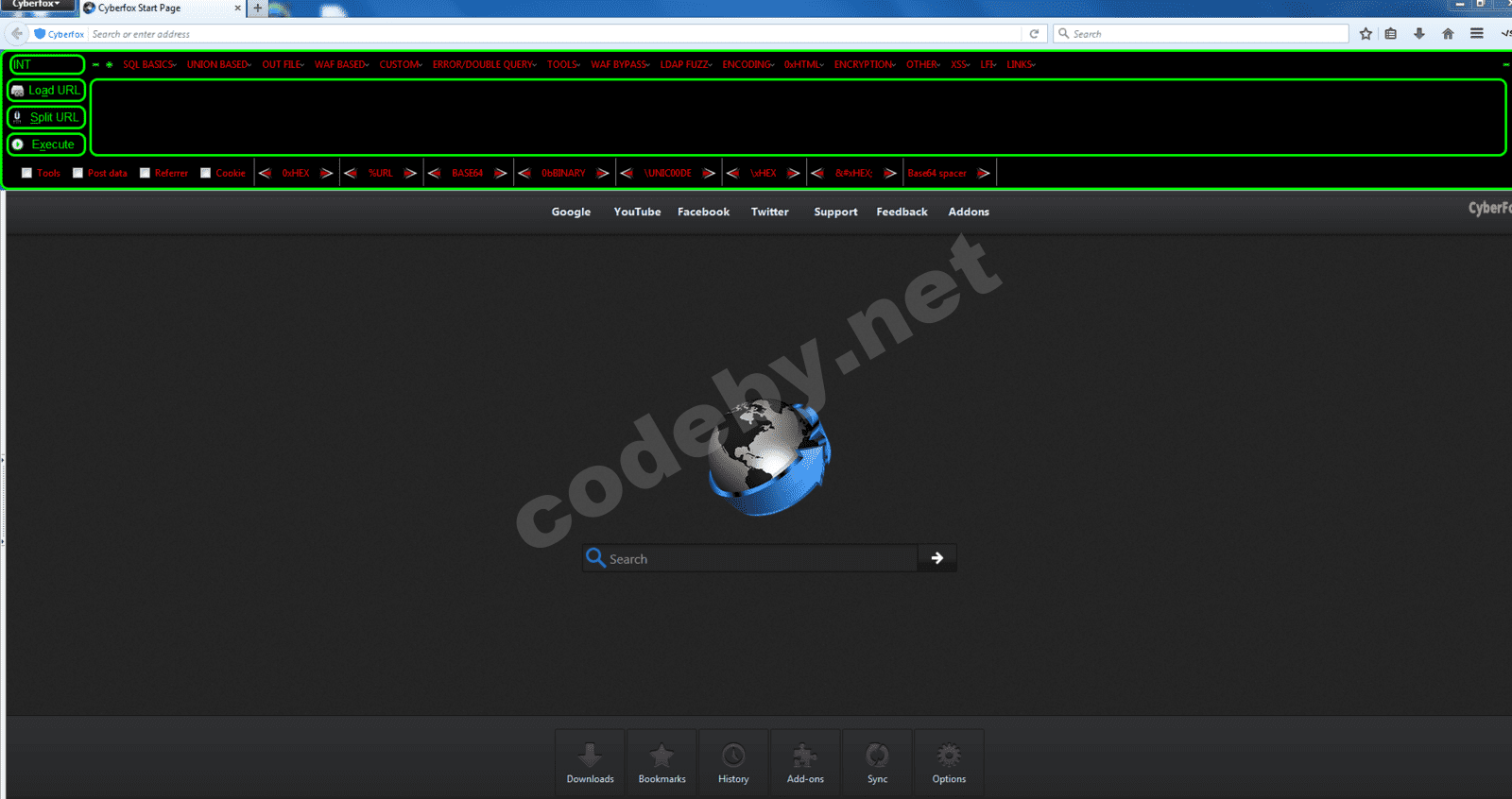
Task: Click left arrow beside &#xHEX;
Action: click(817, 173)
